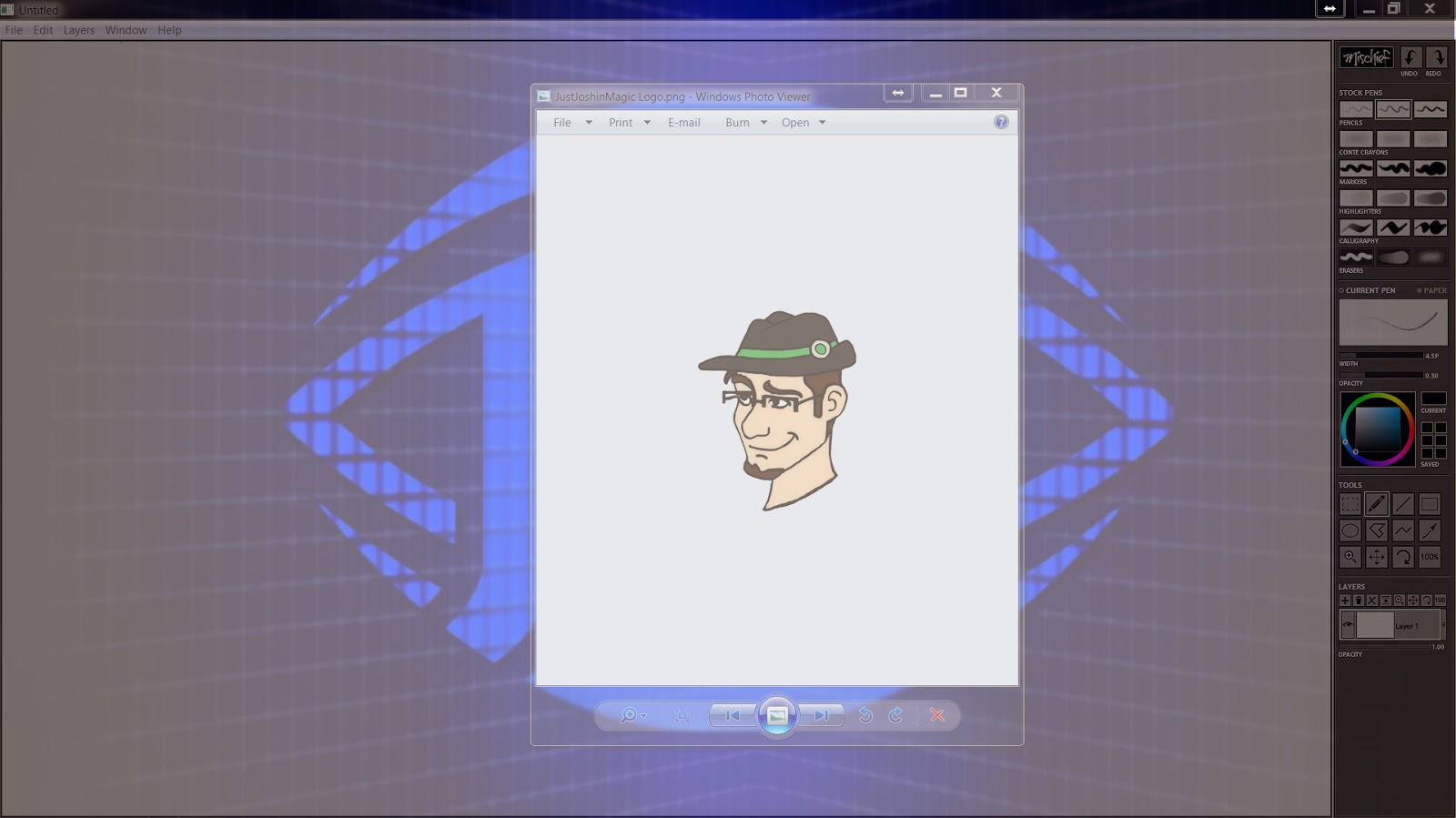Adjust the layer Opacity slider showing 1.00
The width and height of the screenshot is (1456, 818).
pyautogui.click(x=1384, y=647)
